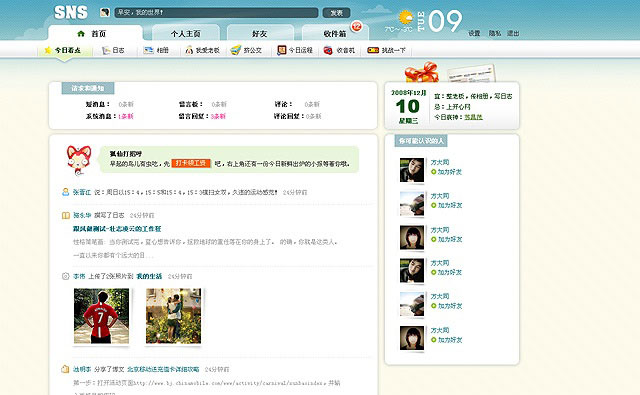Switch to the 好友 tab
The width and height of the screenshot is (640, 395).
pyautogui.click(x=260, y=33)
